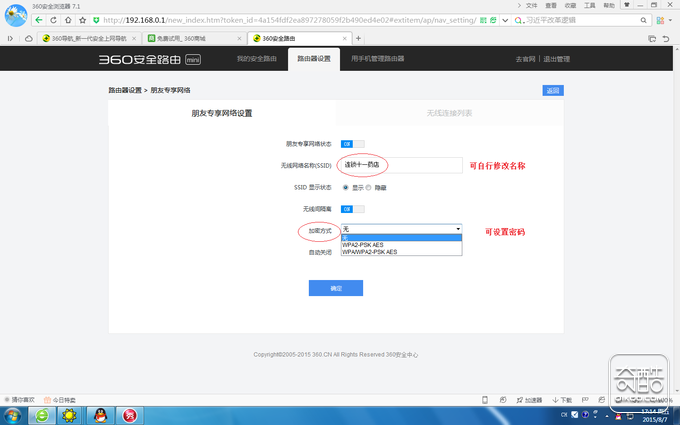680x425 pixels.
Task: Reload the page with refresh icon
Action: 53,20
